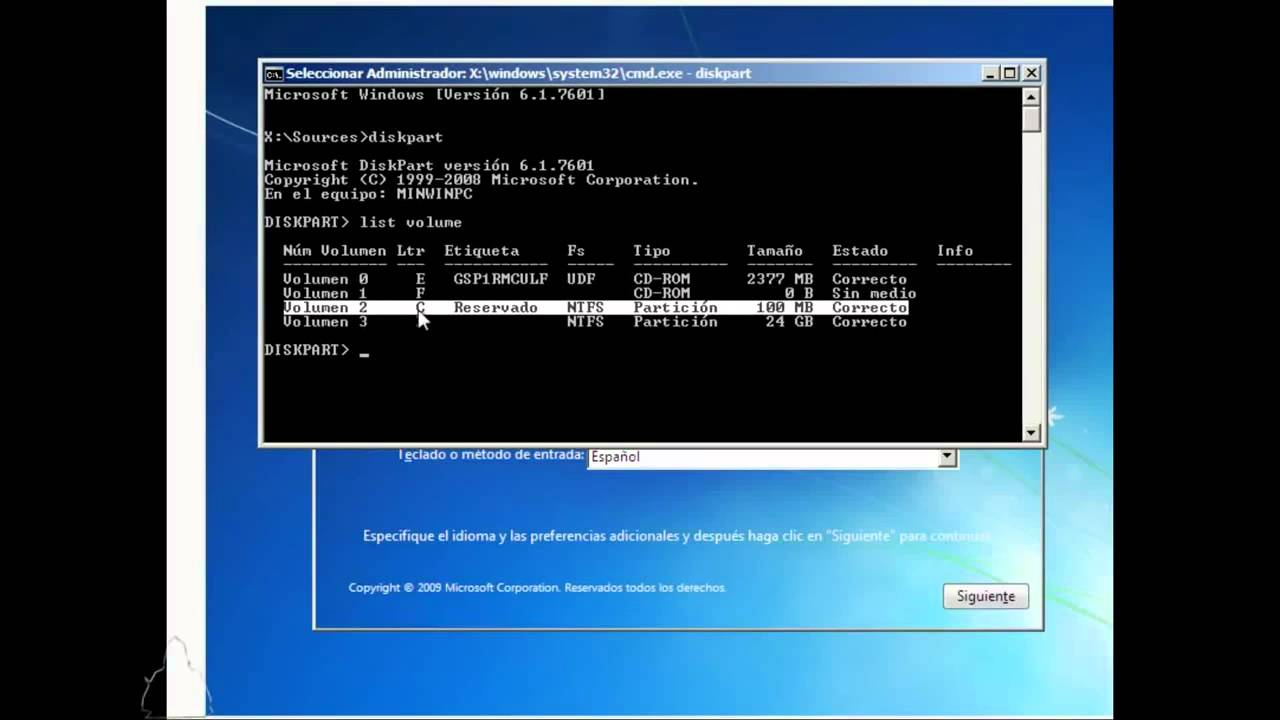
Task: Click the console scrollbar up arrow
Action: tap(1032, 96)
